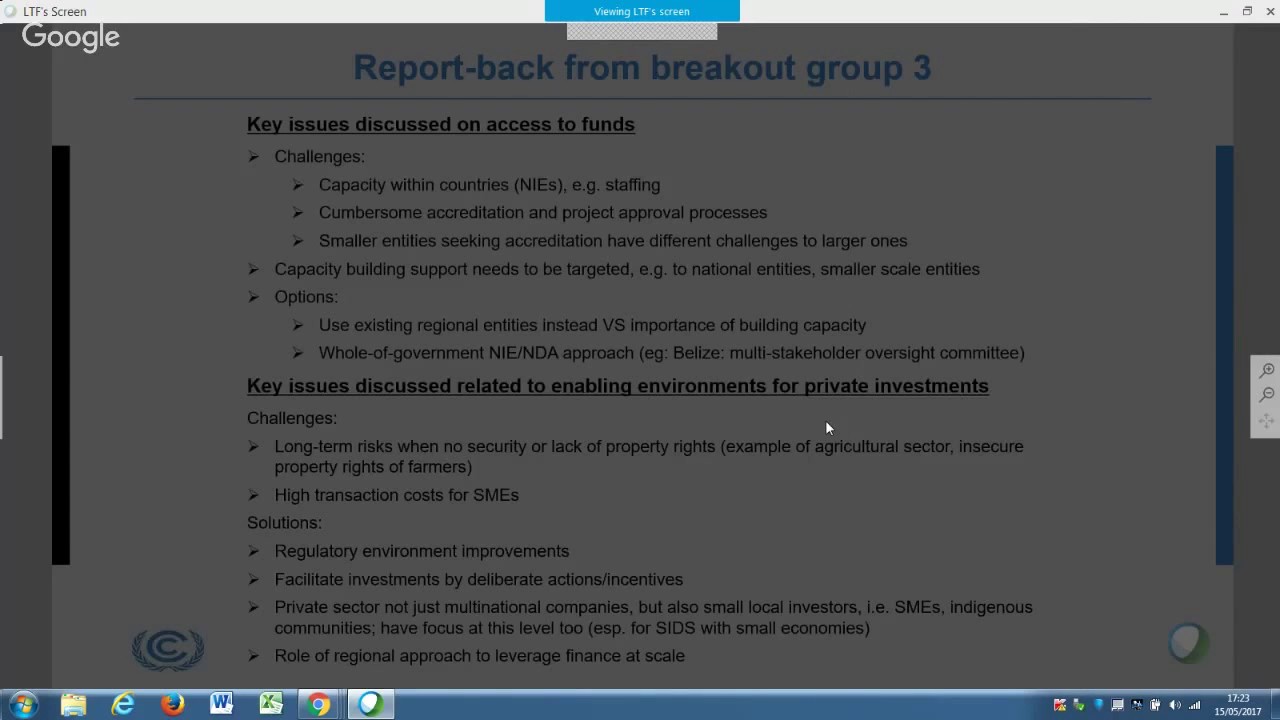Launch Firefox from the taskbar
Screen dimensions: 1280x720
(x=173, y=705)
